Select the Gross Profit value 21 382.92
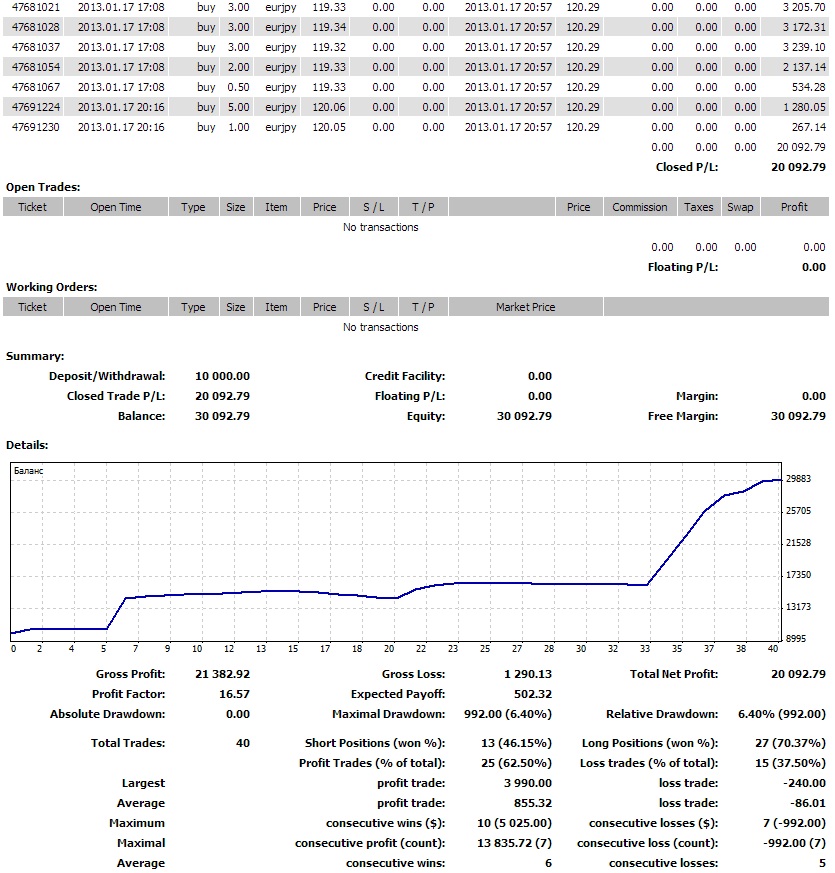The height and width of the screenshot is (873, 835). pos(222,674)
